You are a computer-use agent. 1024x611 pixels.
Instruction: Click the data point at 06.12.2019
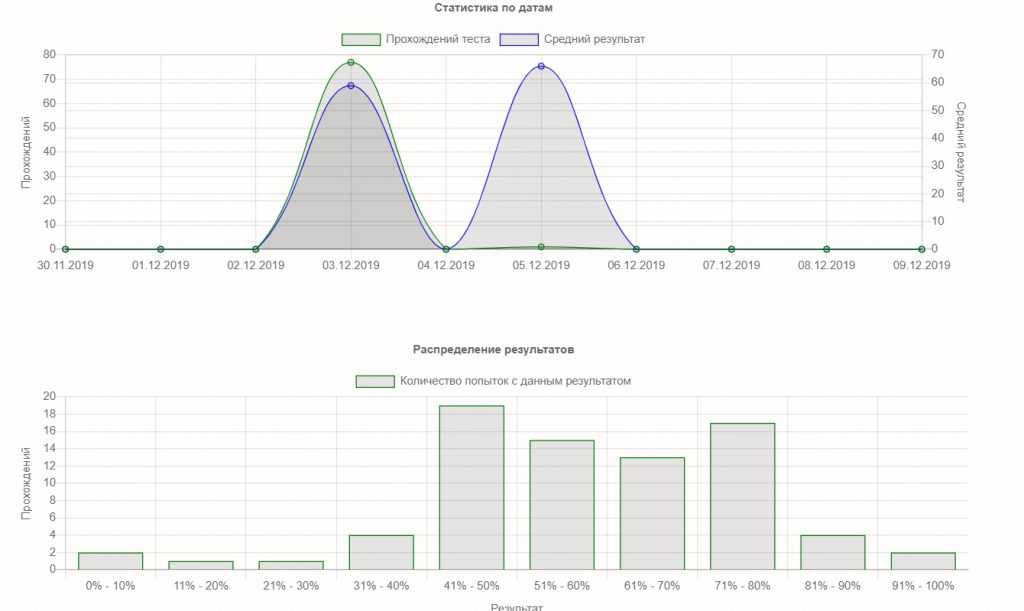pos(636,249)
